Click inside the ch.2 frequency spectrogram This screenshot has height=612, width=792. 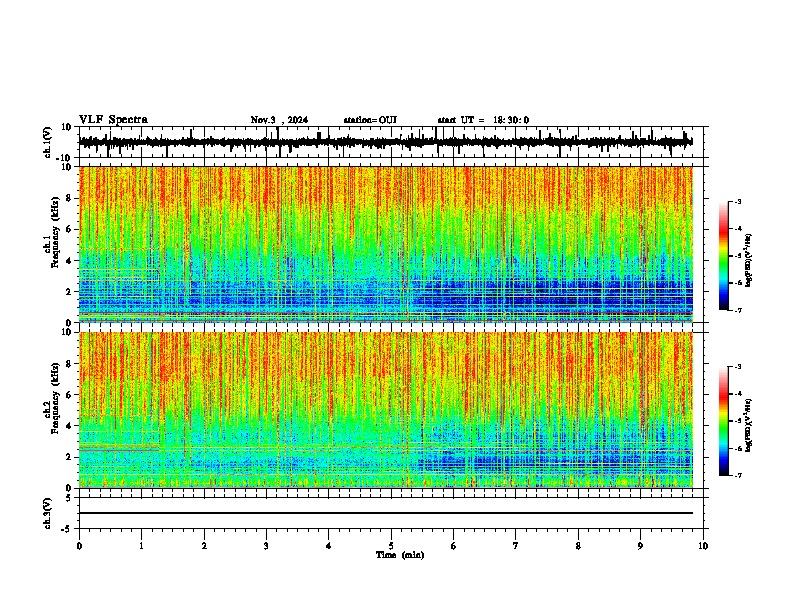[386, 410]
